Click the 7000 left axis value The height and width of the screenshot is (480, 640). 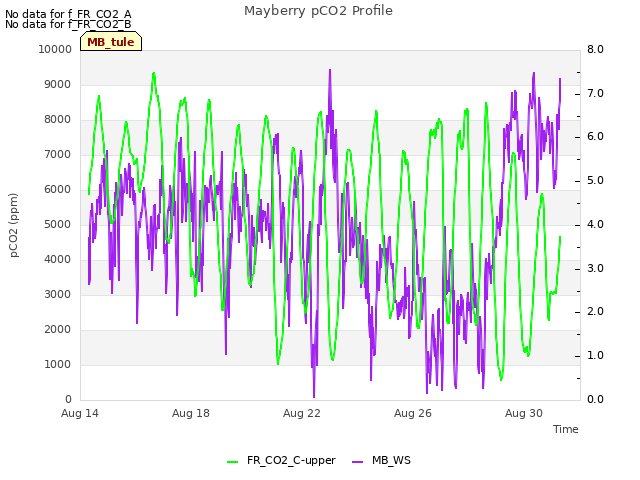(x=58, y=155)
